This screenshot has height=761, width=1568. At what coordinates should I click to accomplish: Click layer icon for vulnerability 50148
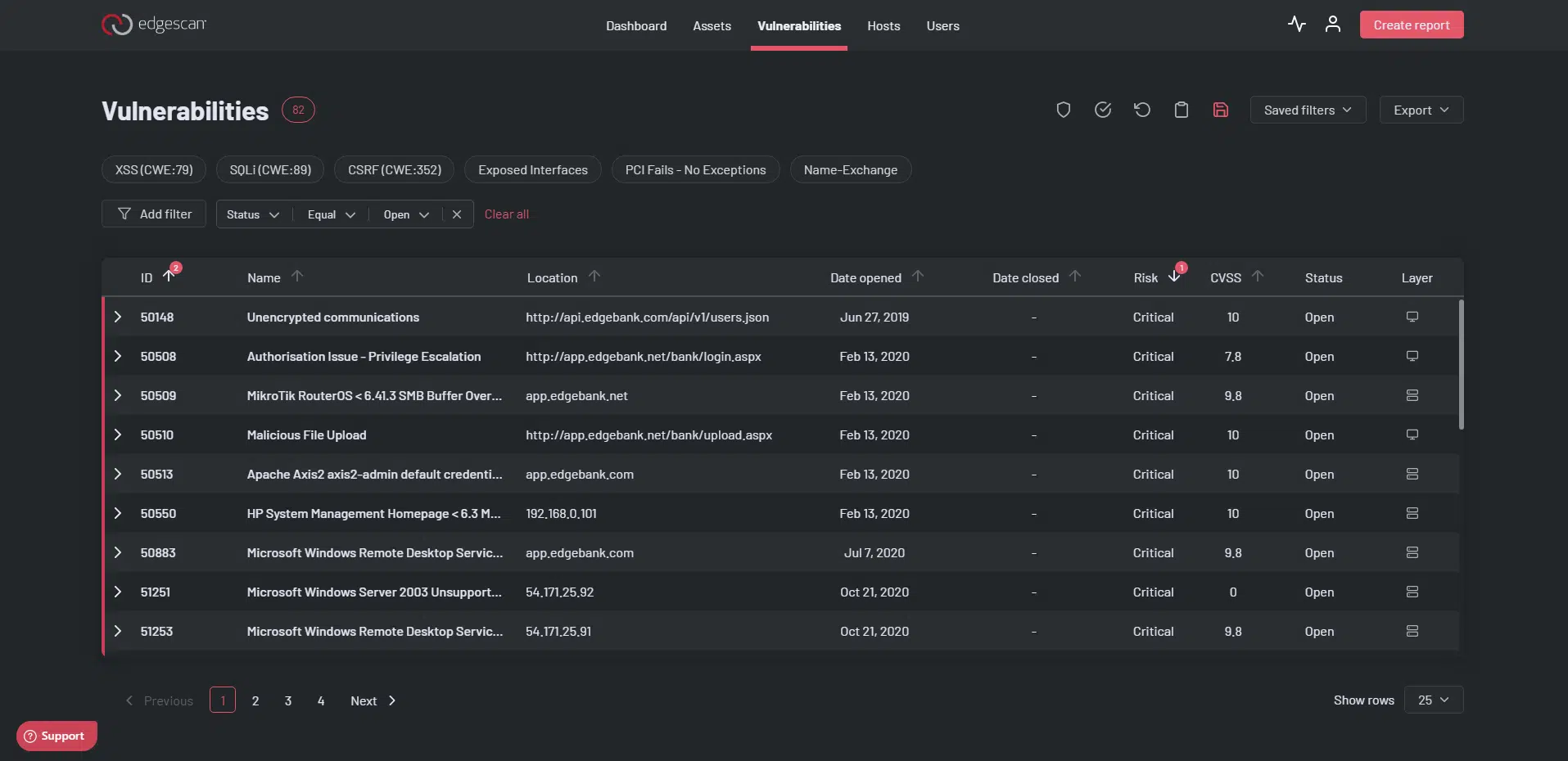pyautogui.click(x=1412, y=317)
